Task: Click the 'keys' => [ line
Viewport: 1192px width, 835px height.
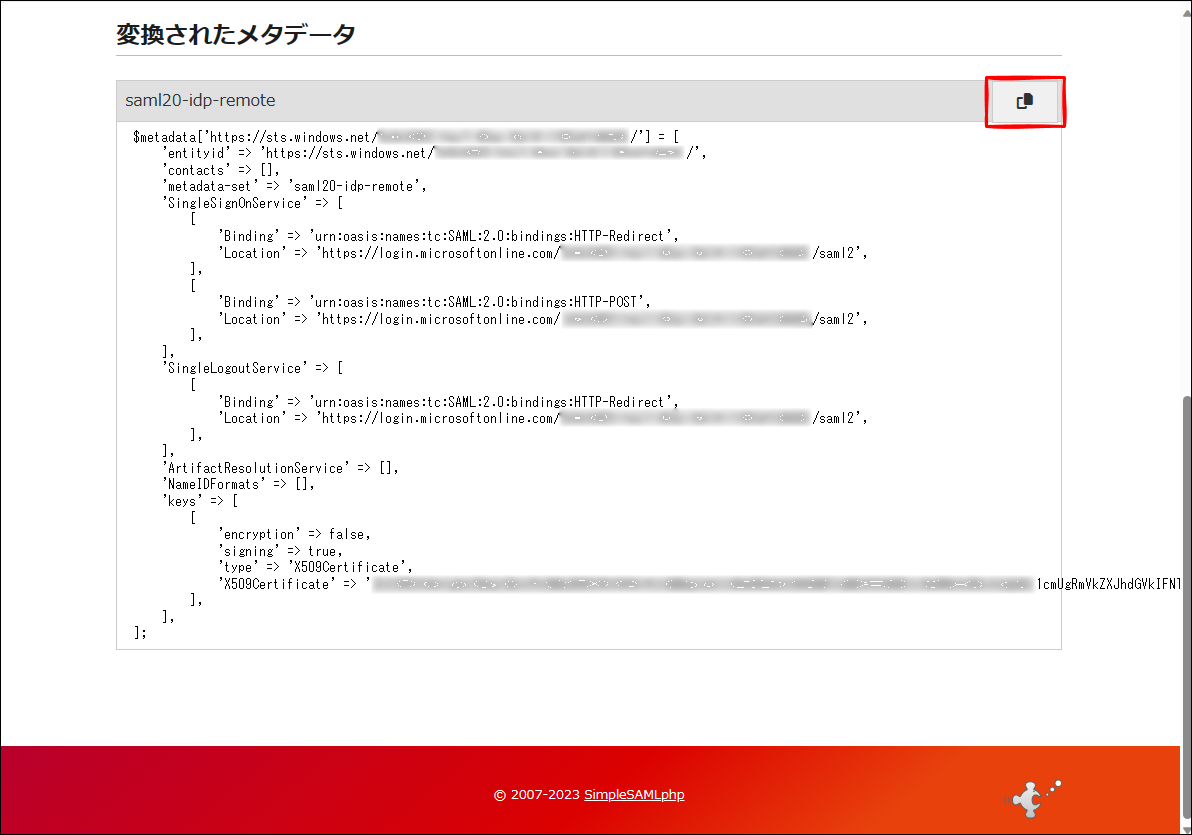Action: 200,500
